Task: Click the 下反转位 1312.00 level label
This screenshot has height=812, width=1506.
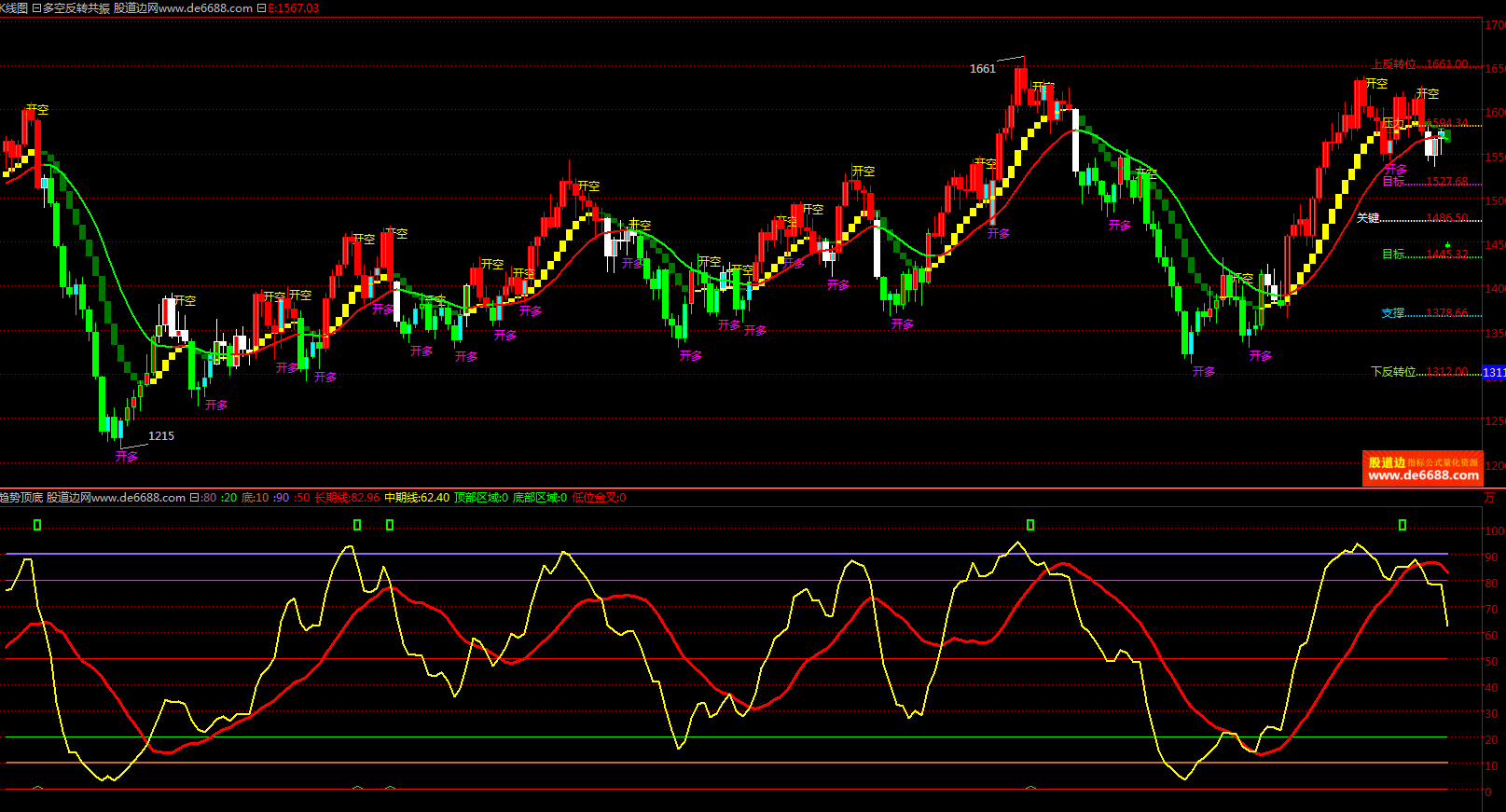Action: [x=1419, y=372]
